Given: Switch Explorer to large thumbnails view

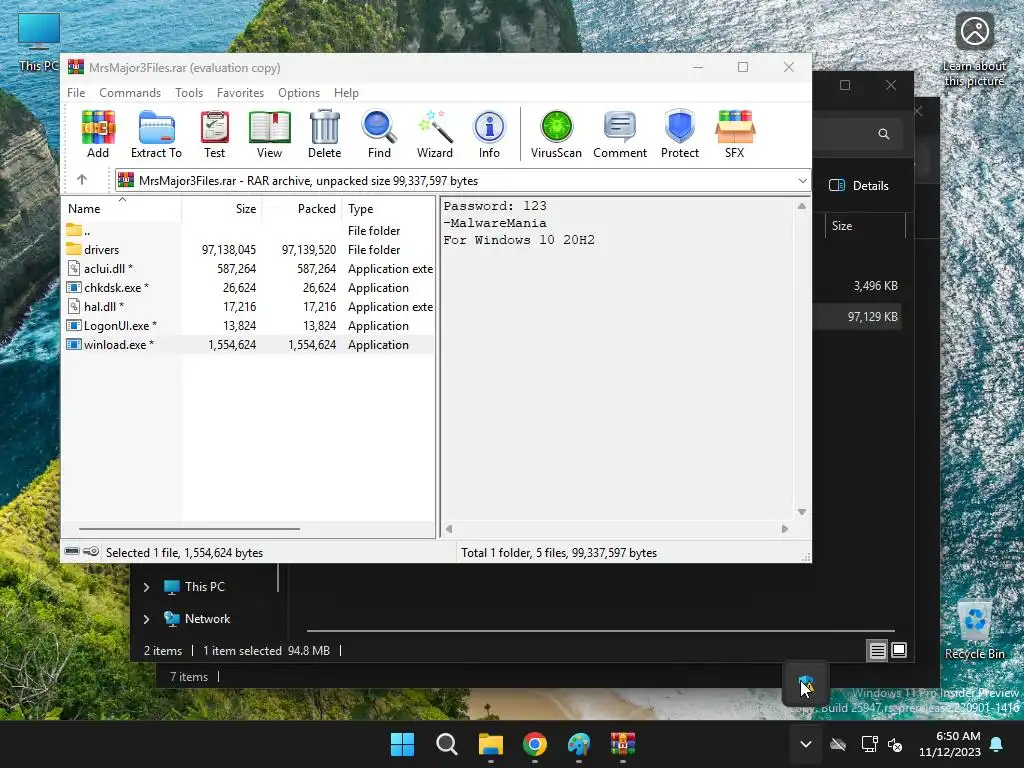Looking at the screenshot, I should (899, 650).
